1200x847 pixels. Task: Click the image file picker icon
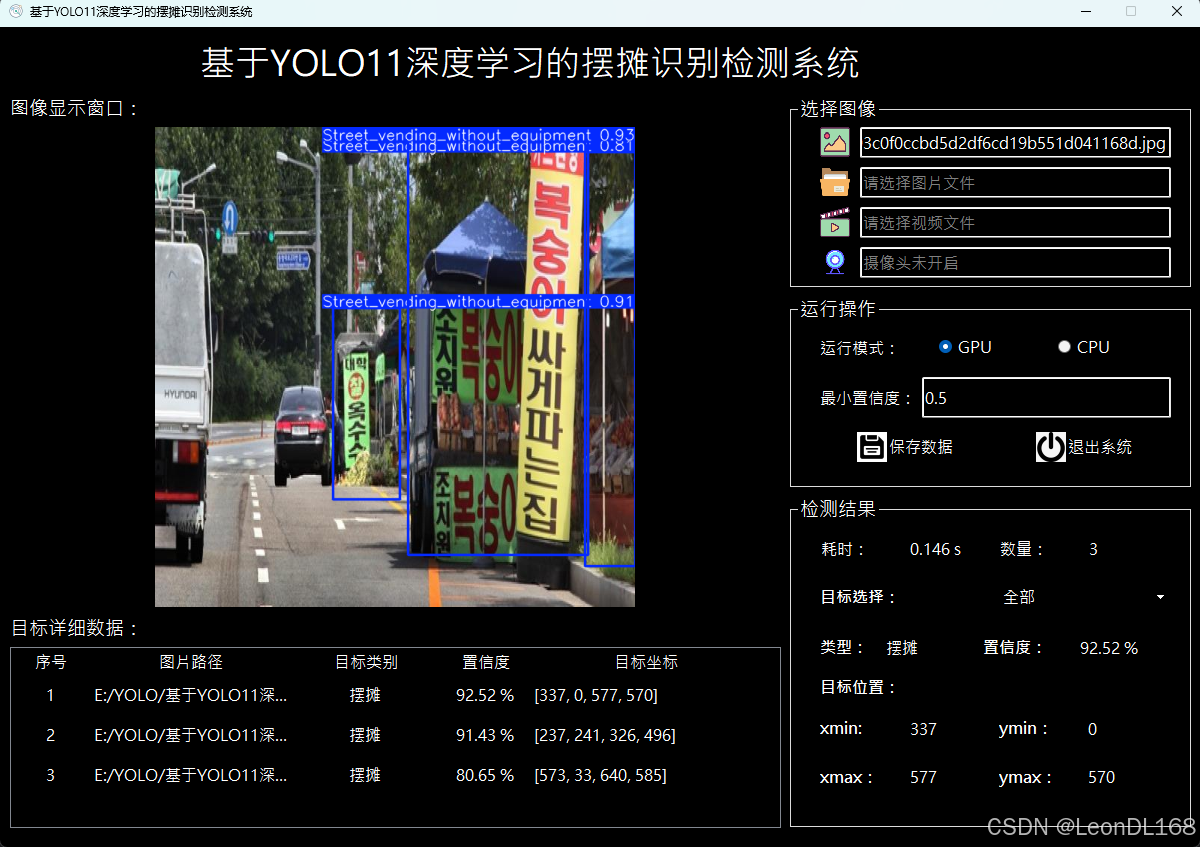tap(835, 143)
